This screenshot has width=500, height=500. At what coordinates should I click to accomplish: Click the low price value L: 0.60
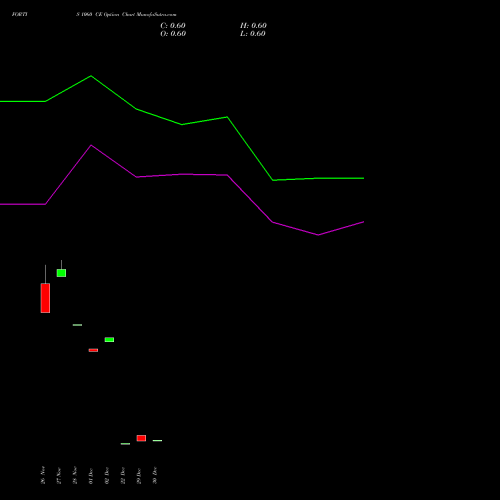point(253,34)
